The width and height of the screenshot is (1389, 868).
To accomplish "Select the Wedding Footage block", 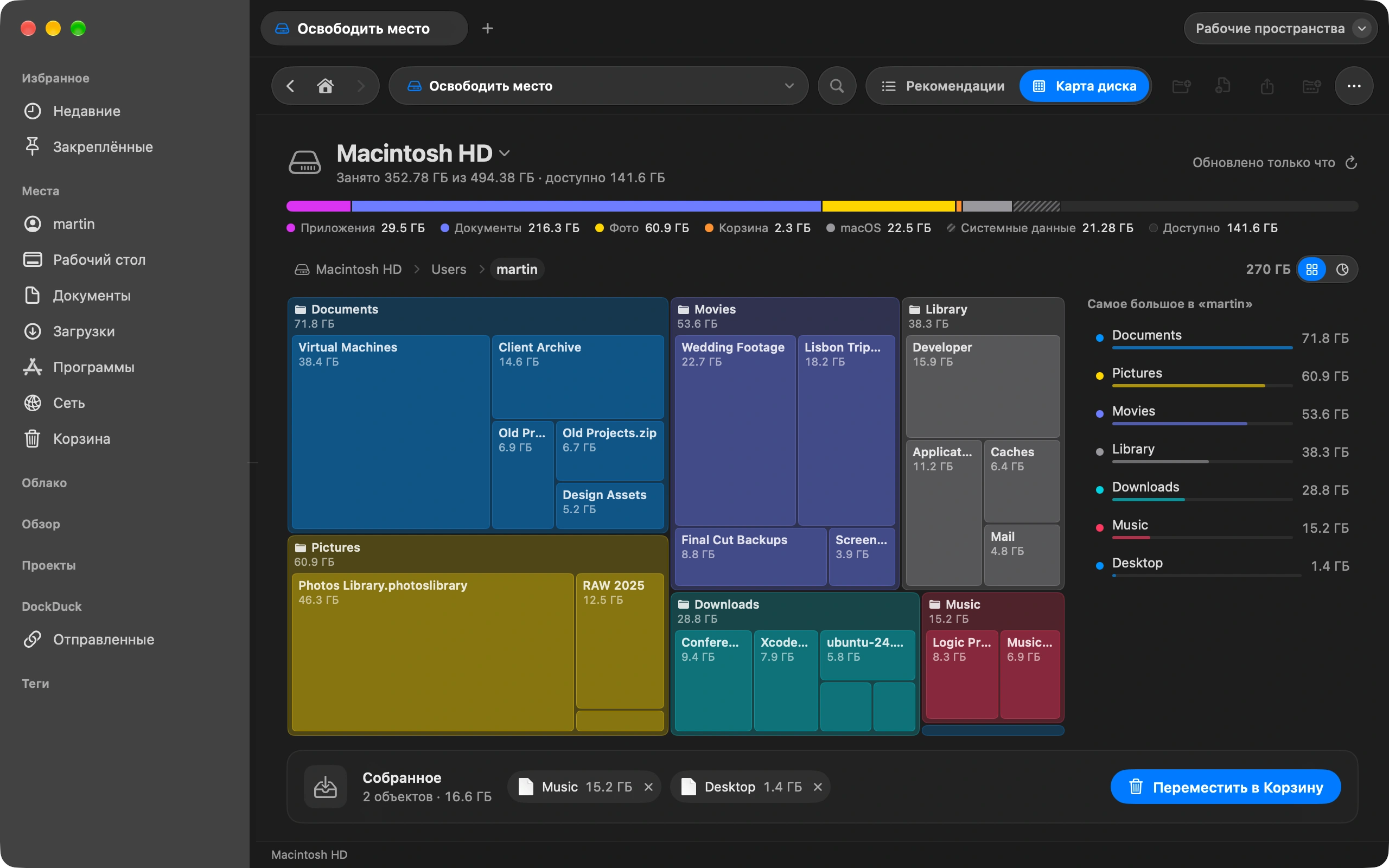I will point(735,431).
